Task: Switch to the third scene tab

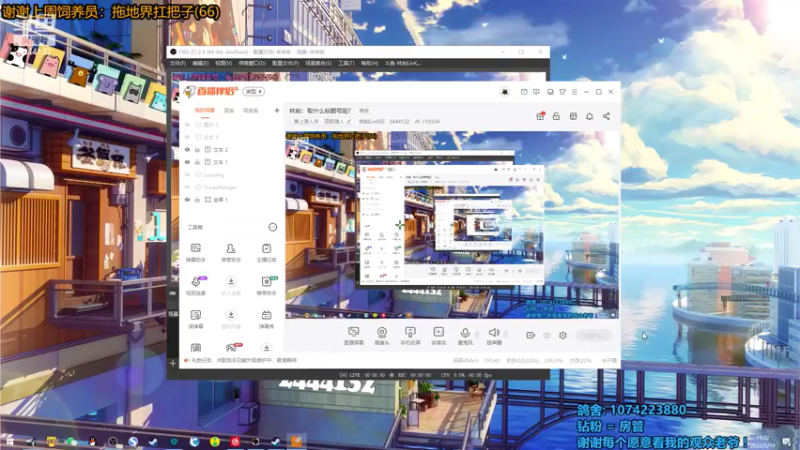Action: tap(251, 110)
